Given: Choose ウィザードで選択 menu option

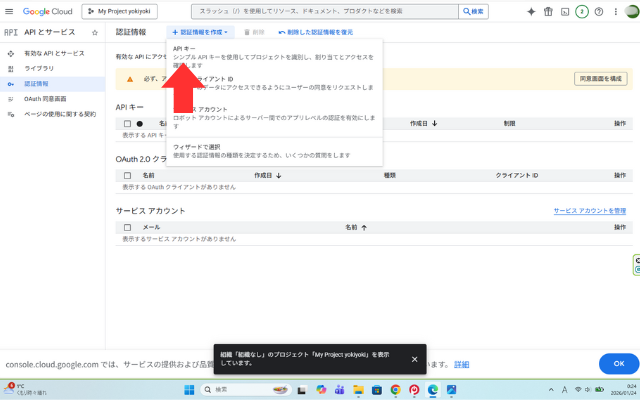Looking at the screenshot, I should pos(198,146).
